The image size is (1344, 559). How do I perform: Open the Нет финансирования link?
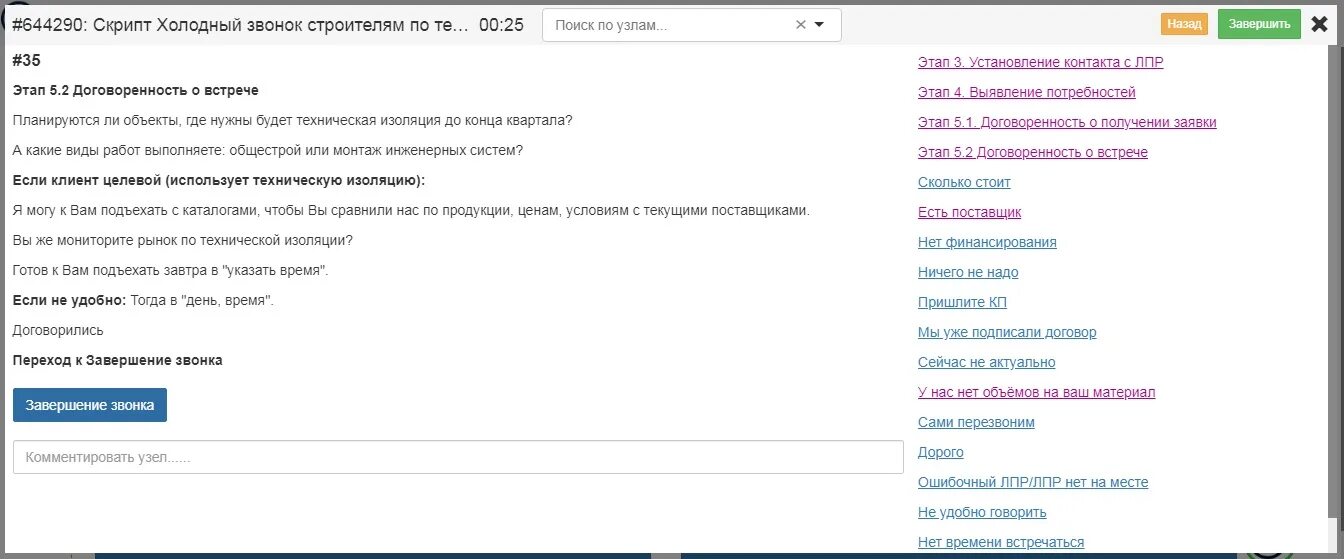click(x=987, y=242)
